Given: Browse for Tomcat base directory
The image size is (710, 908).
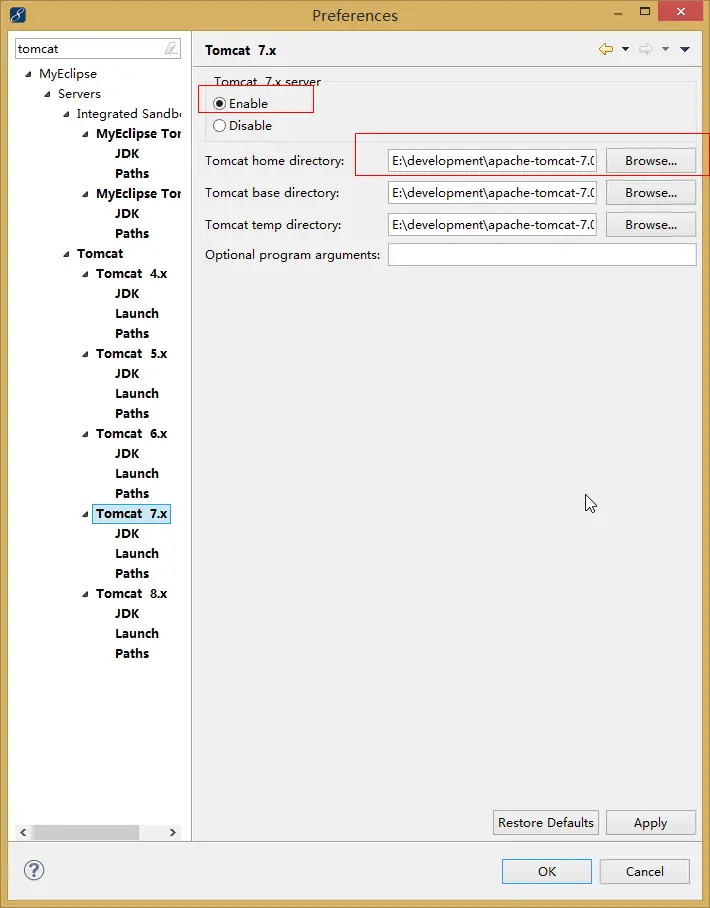Looking at the screenshot, I should pyautogui.click(x=651, y=193).
